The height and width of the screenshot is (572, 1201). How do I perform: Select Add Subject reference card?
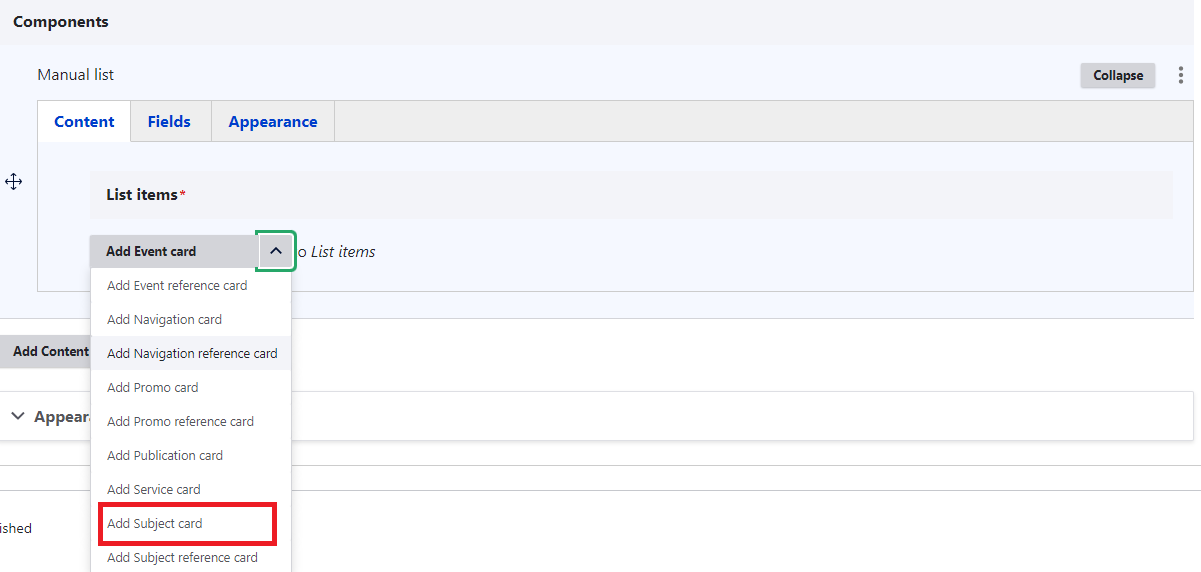point(182,558)
